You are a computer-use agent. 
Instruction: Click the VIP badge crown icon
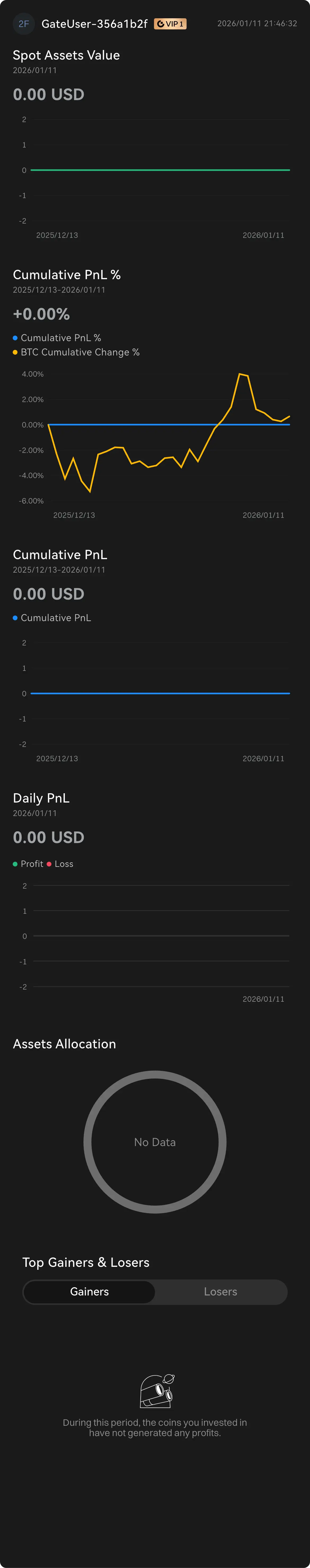pyautogui.click(x=160, y=24)
